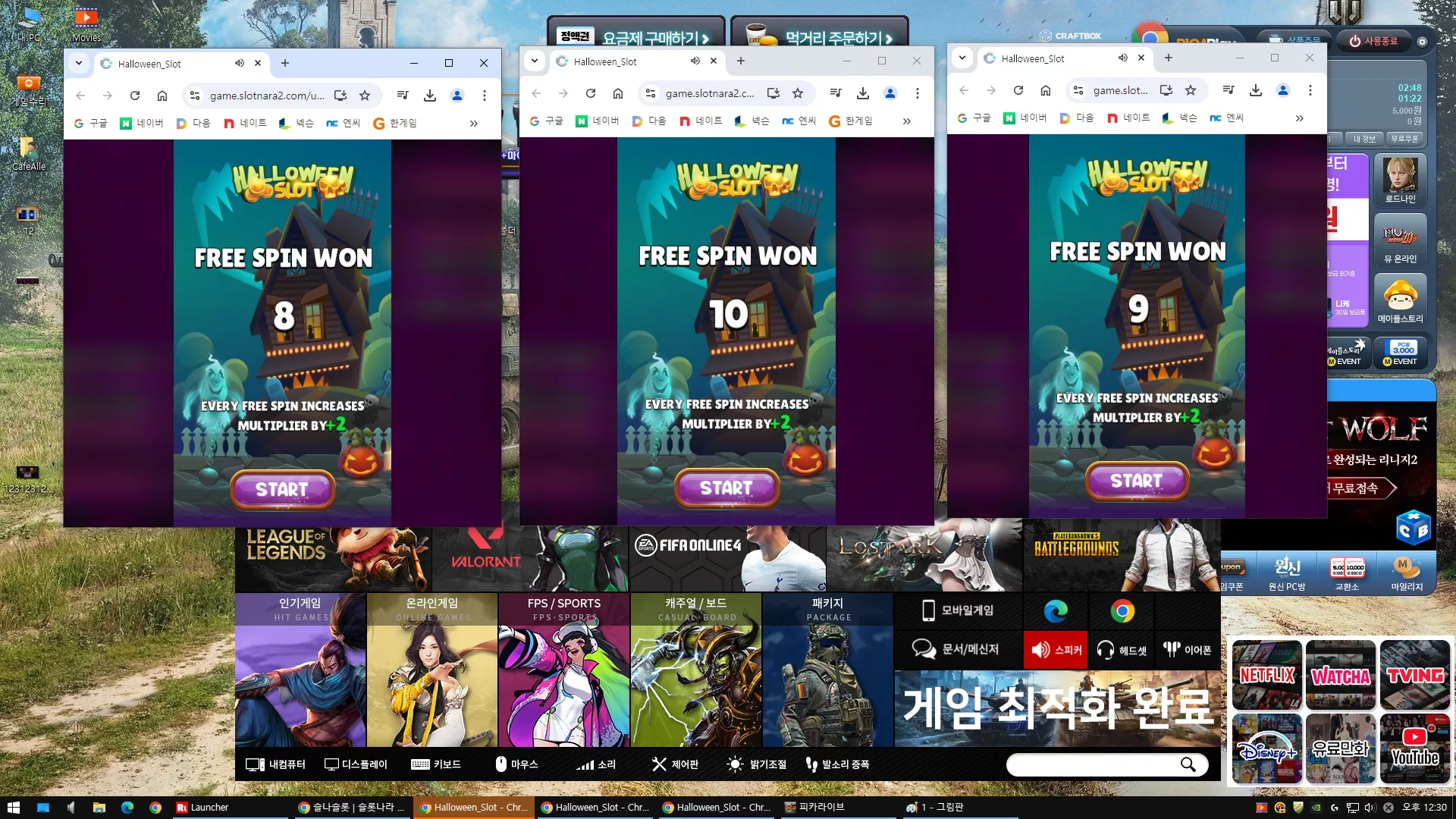
Task: Open the Movies desktop shortcut
Action: tap(86, 24)
